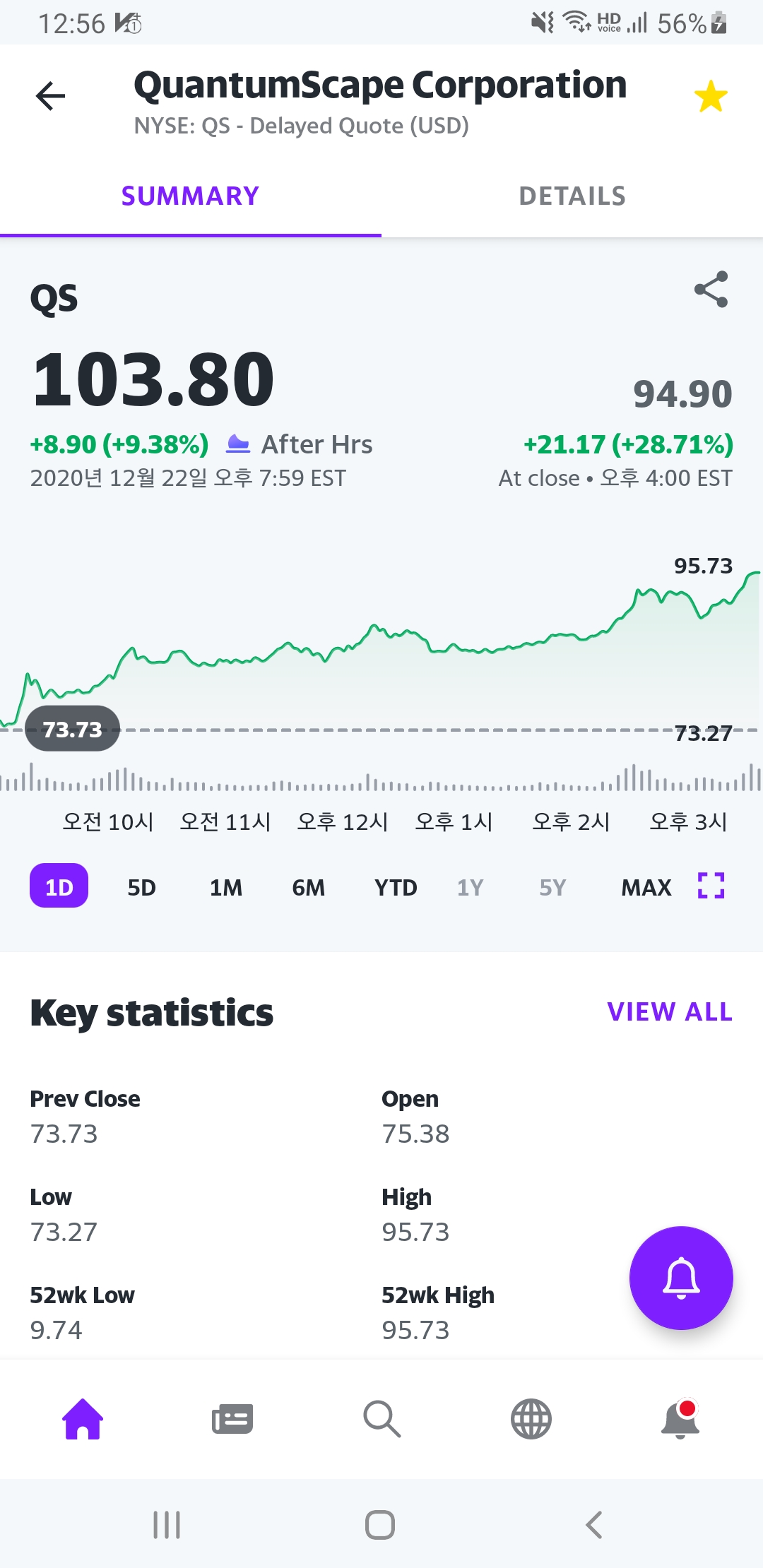Show the MAX chart range

(x=646, y=887)
